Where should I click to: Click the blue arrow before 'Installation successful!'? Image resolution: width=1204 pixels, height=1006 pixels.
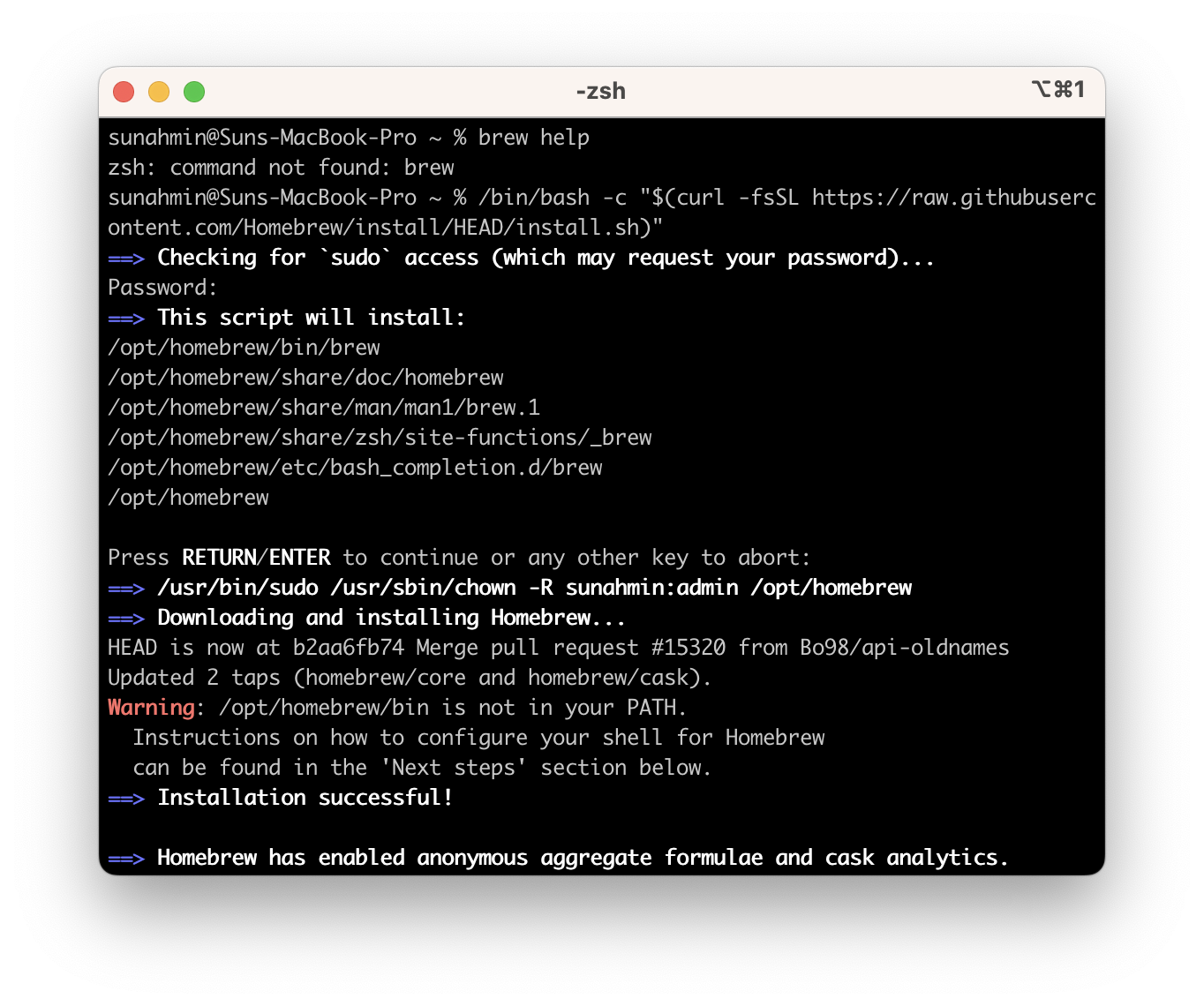(126, 799)
